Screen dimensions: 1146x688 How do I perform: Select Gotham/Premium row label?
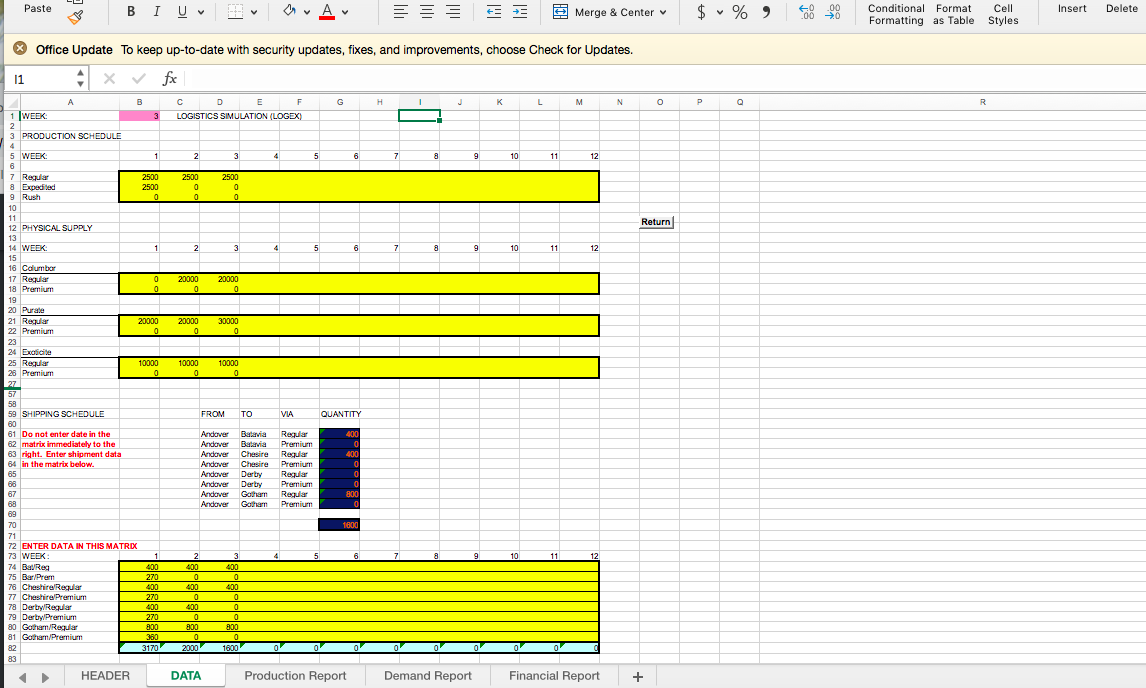[52, 638]
